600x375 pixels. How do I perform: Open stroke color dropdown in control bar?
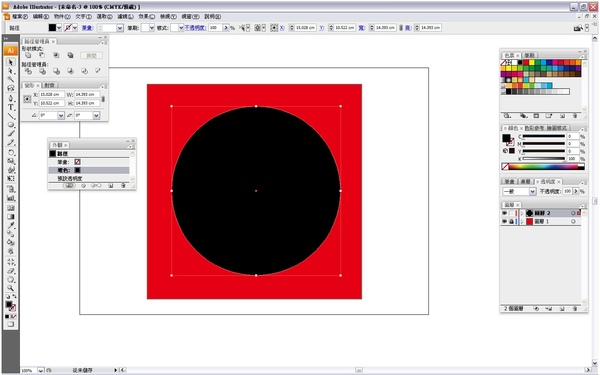tap(75, 28)
